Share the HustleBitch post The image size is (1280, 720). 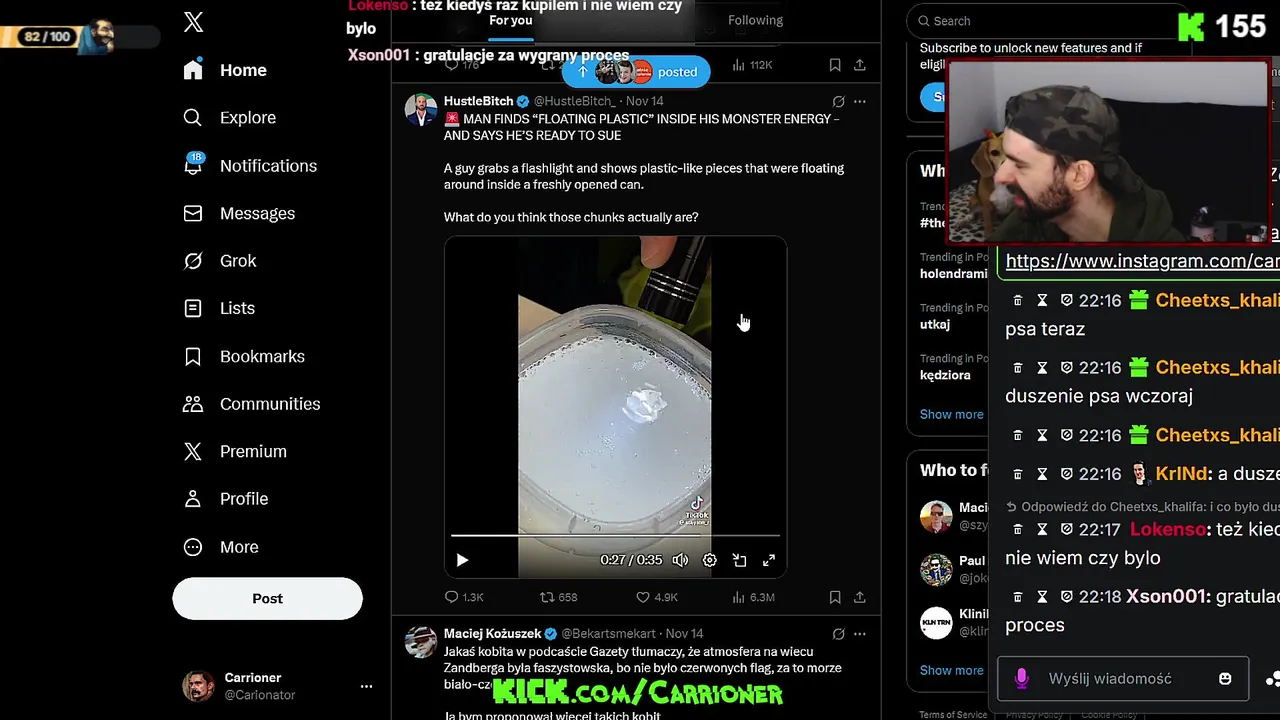[860, 597]
